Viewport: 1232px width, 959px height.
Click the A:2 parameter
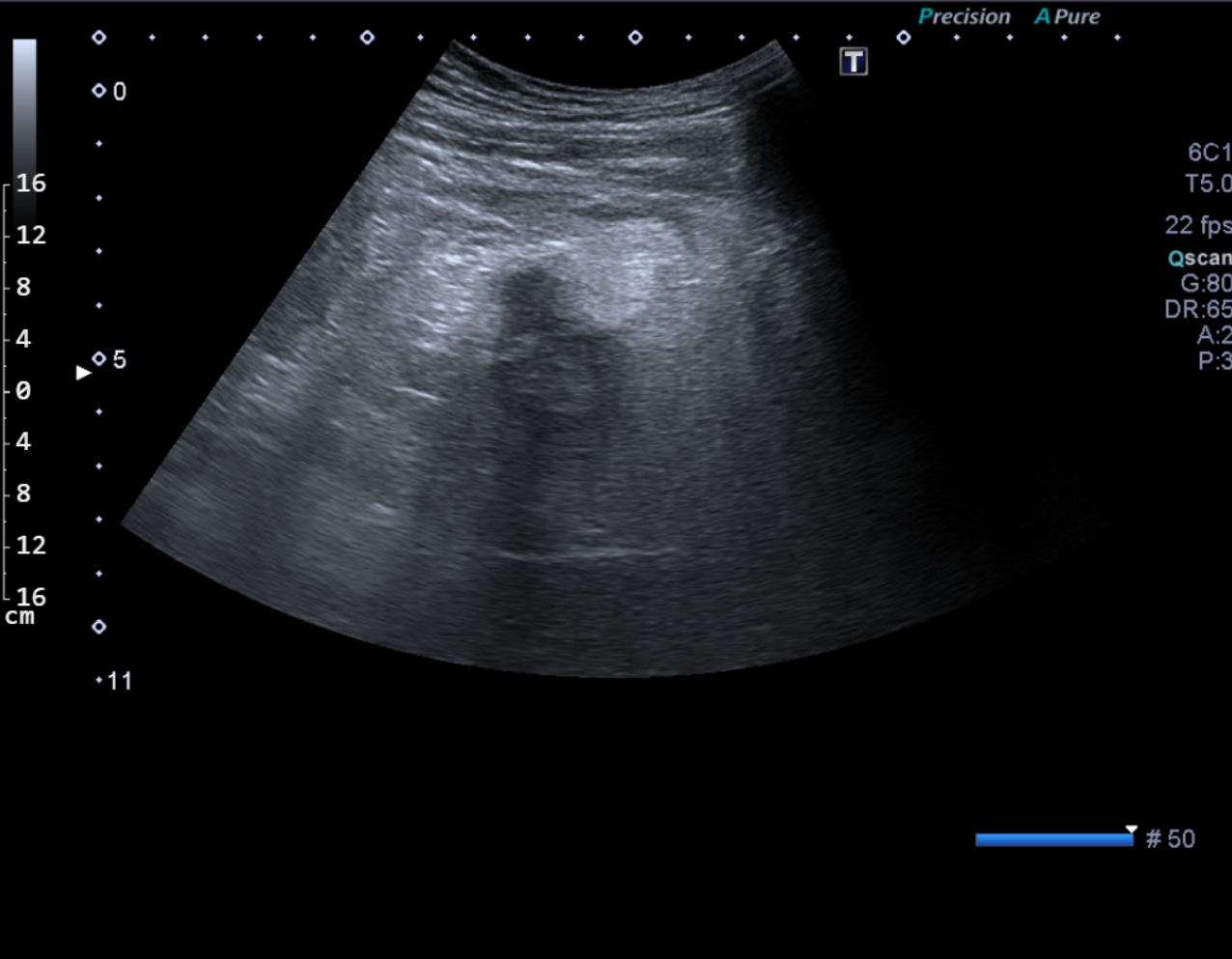pyautogui.click(x=1214, y=335)
